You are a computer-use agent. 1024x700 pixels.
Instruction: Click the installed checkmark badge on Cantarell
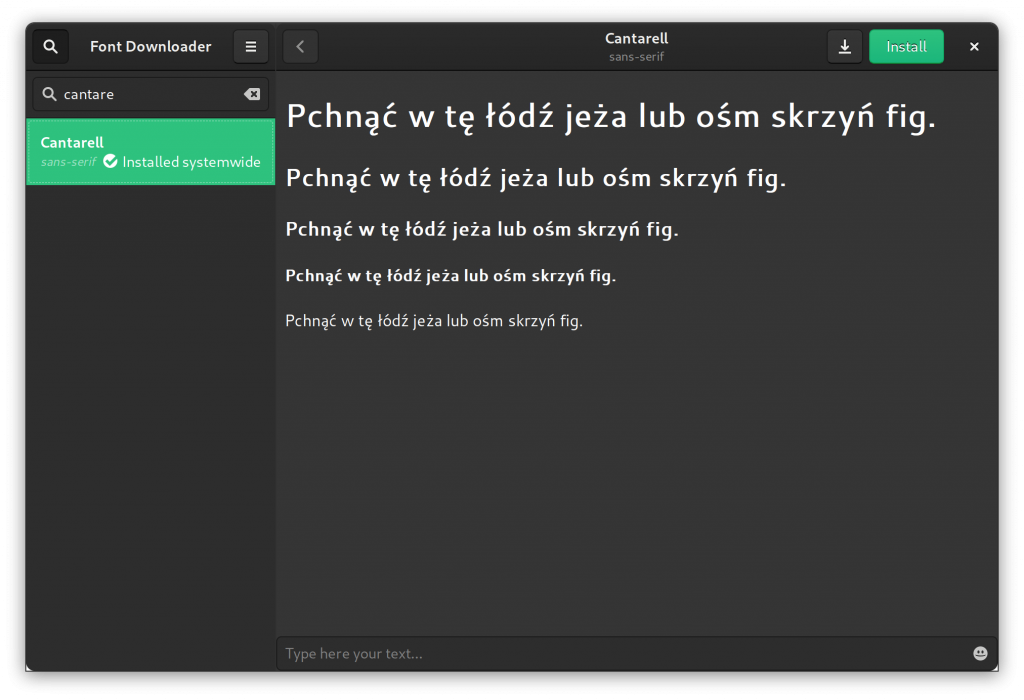pyautogui.click(x=110, y=161)
